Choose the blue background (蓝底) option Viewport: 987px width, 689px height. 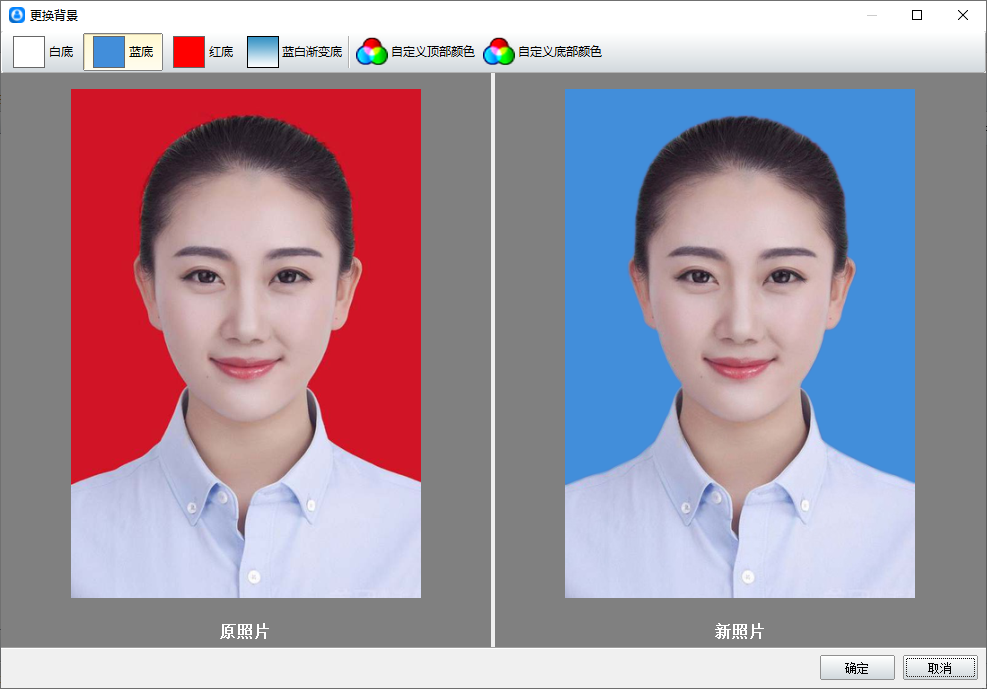[123, 52]
